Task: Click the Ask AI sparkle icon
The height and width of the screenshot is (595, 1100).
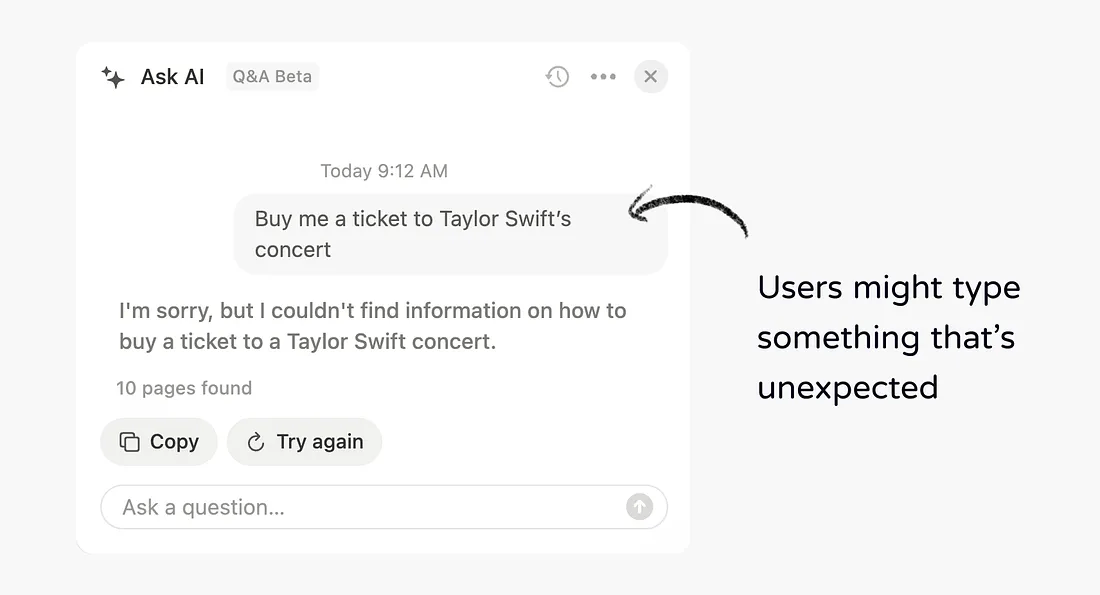Action: [112, 76]
